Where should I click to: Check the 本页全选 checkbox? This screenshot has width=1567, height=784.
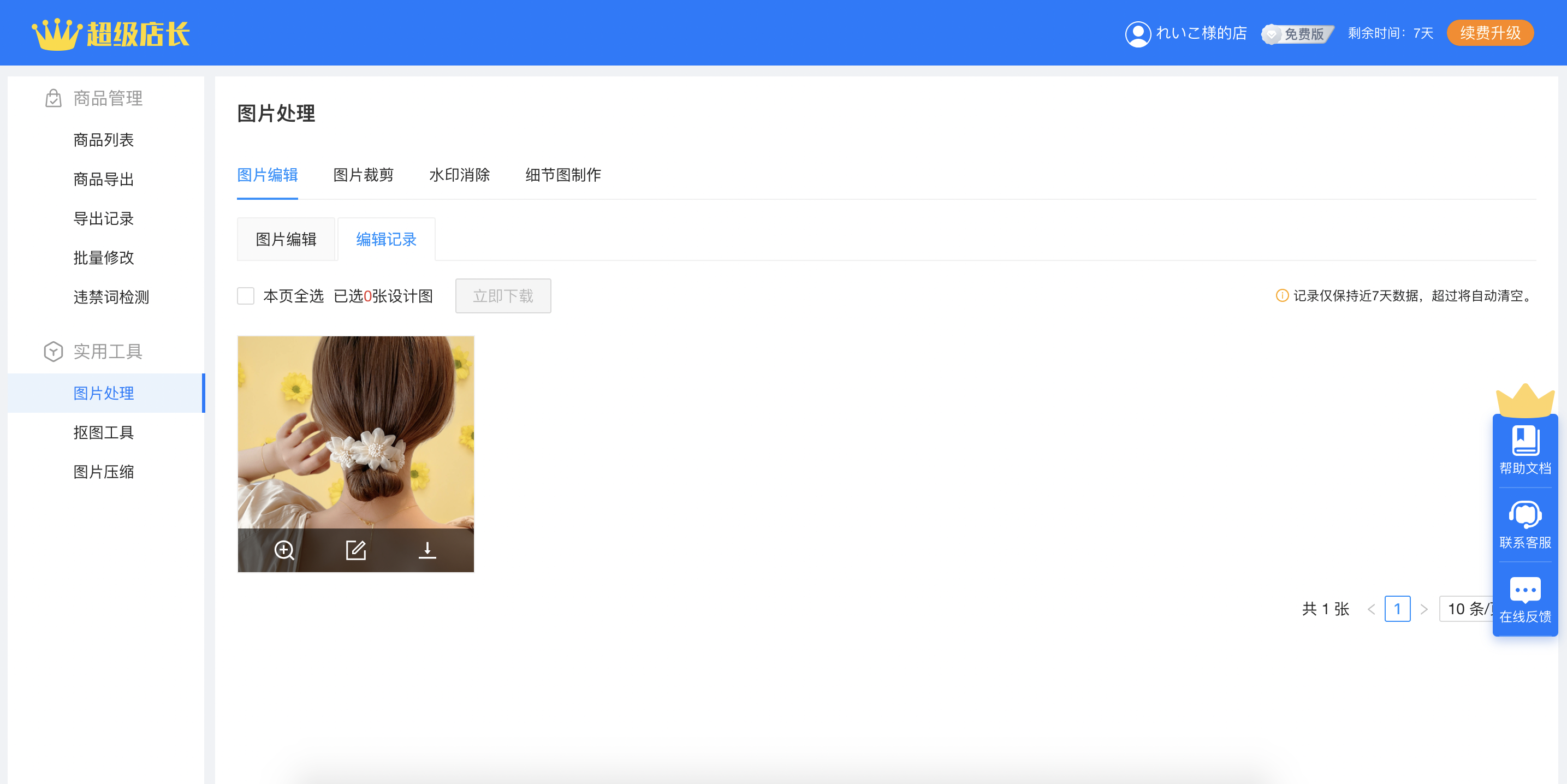click(x=246, y=295)
